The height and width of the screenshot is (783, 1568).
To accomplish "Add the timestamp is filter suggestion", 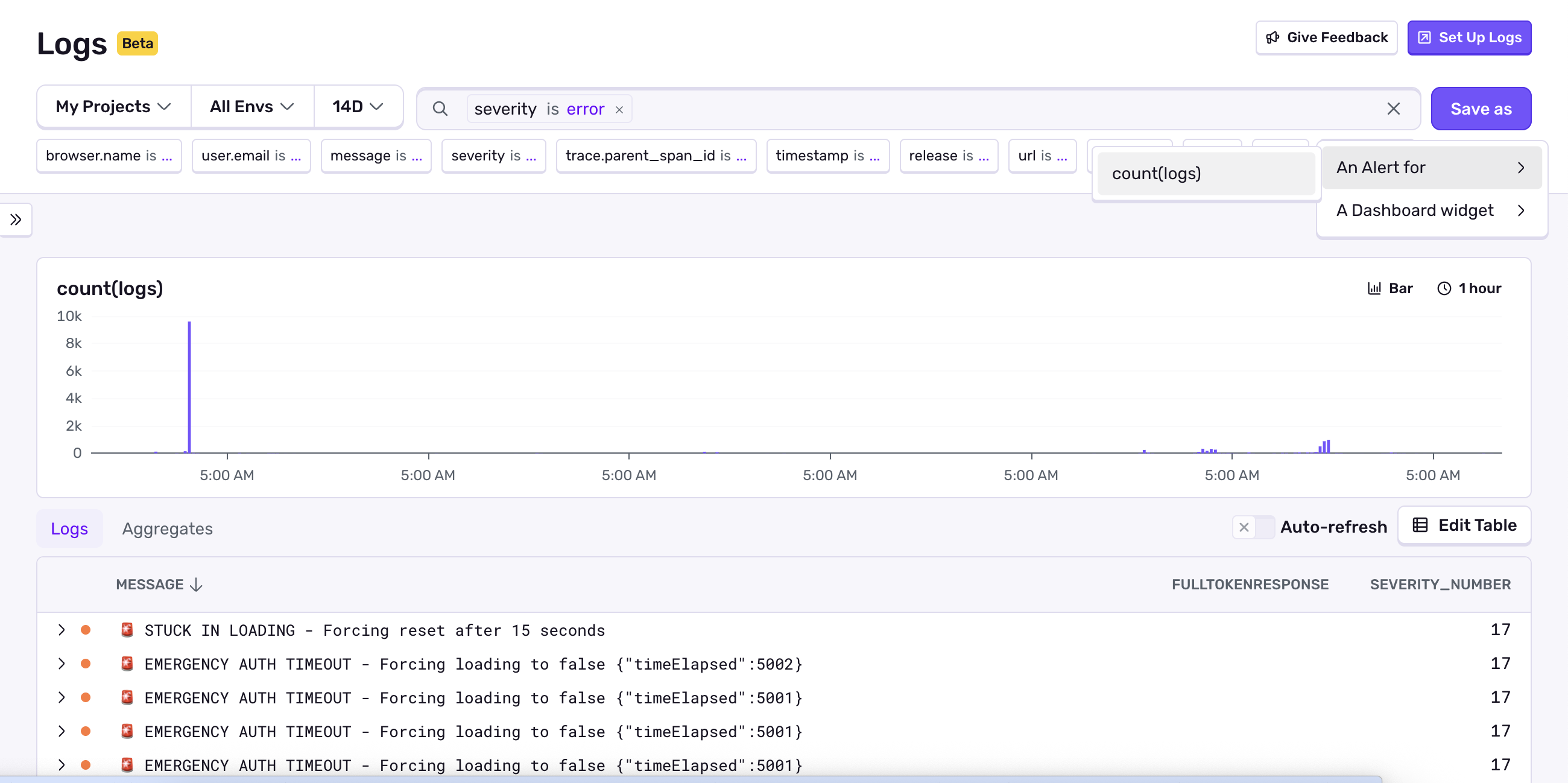I will coord(827,156).
